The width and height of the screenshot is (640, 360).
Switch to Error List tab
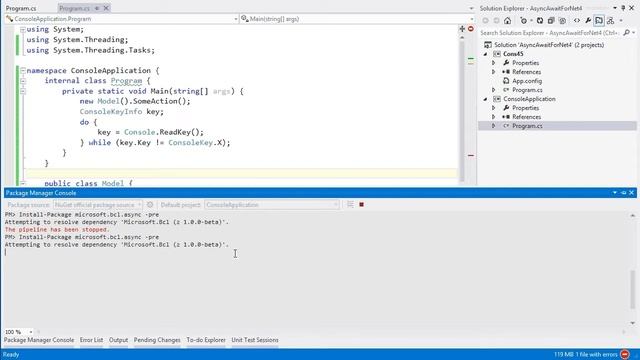91,340
